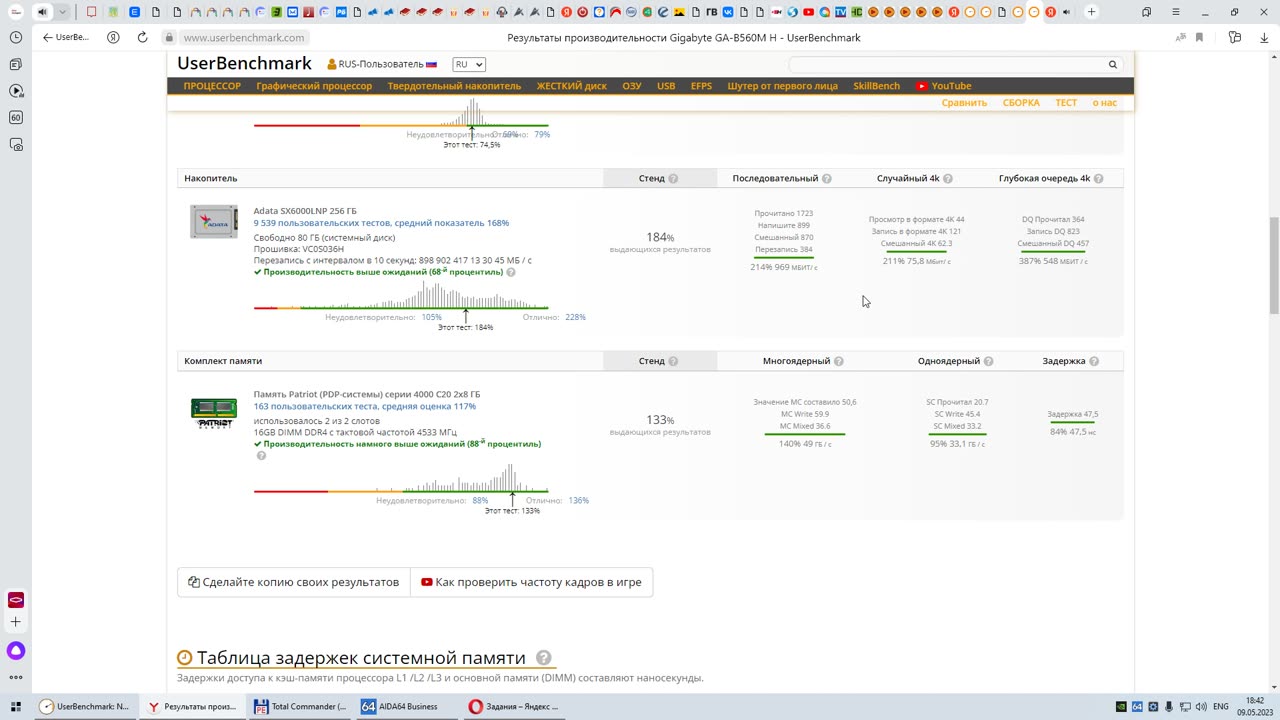Viewport: 1280px width, 720px height.
Task: Open 163 пользовательских теста link
Action: click(x=364, y=406)
